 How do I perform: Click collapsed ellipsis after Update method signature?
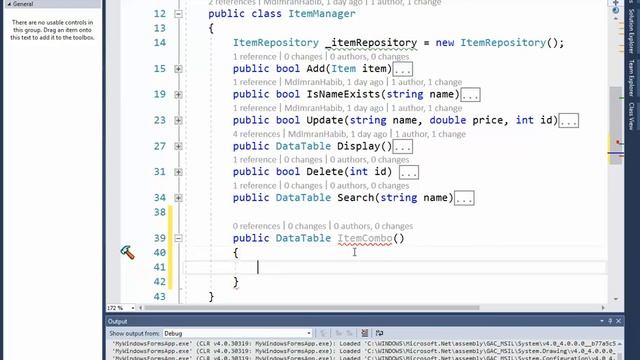tap(569, 121)
